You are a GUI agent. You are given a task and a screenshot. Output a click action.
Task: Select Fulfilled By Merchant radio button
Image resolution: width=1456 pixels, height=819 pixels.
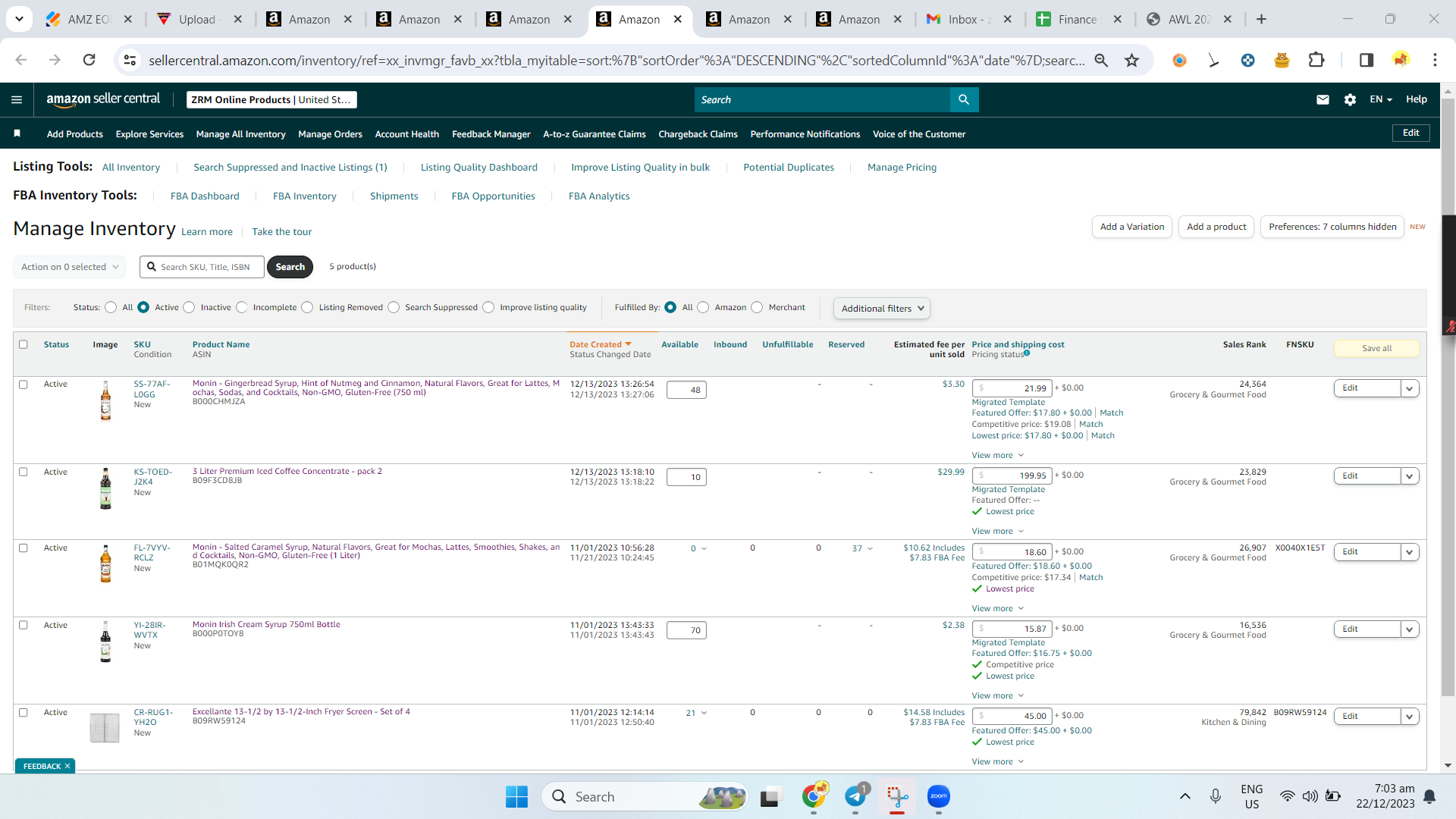click(757, 307)
